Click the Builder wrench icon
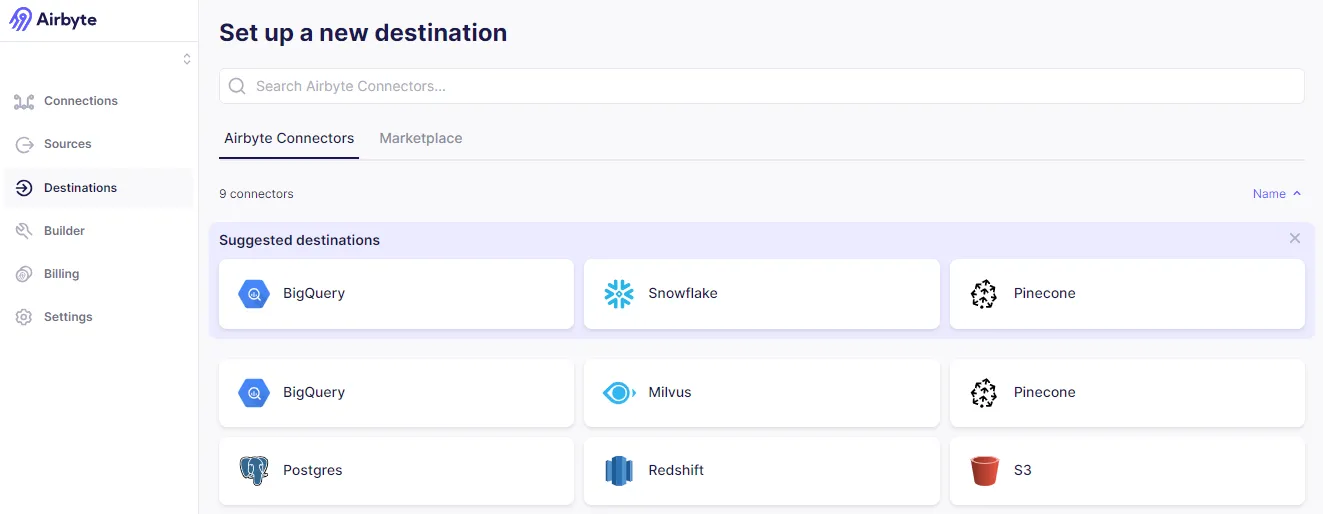The image size is (1323, 514). [x=24, y=231]
